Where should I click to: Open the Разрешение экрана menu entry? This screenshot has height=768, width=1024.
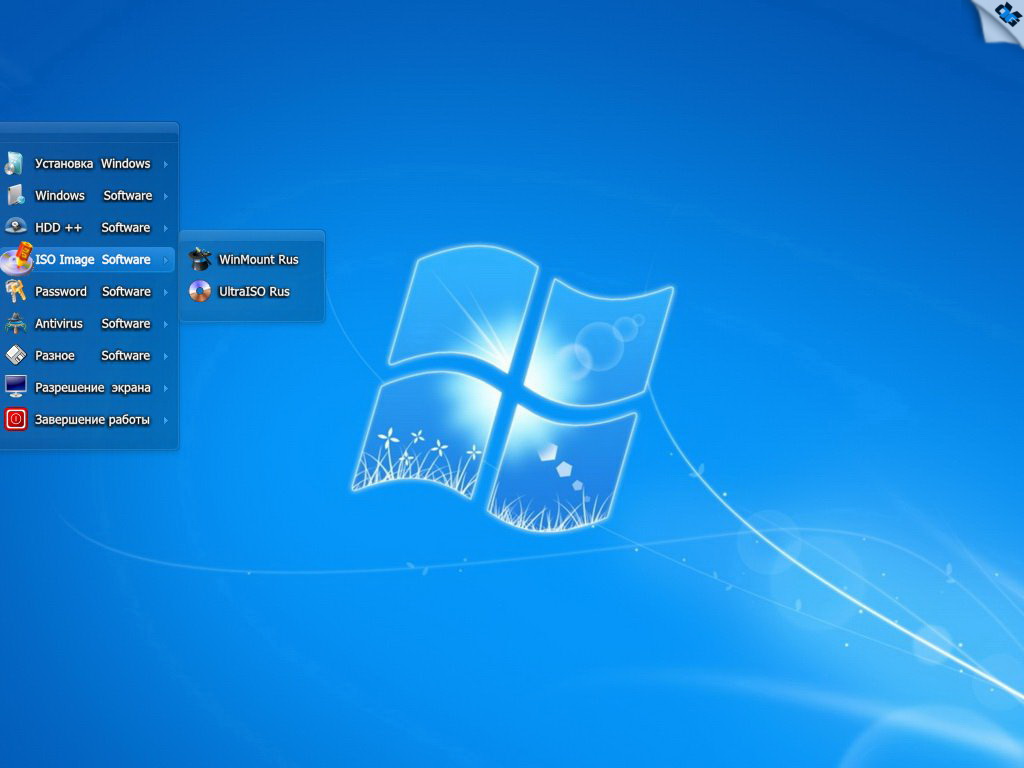point(88,387)
